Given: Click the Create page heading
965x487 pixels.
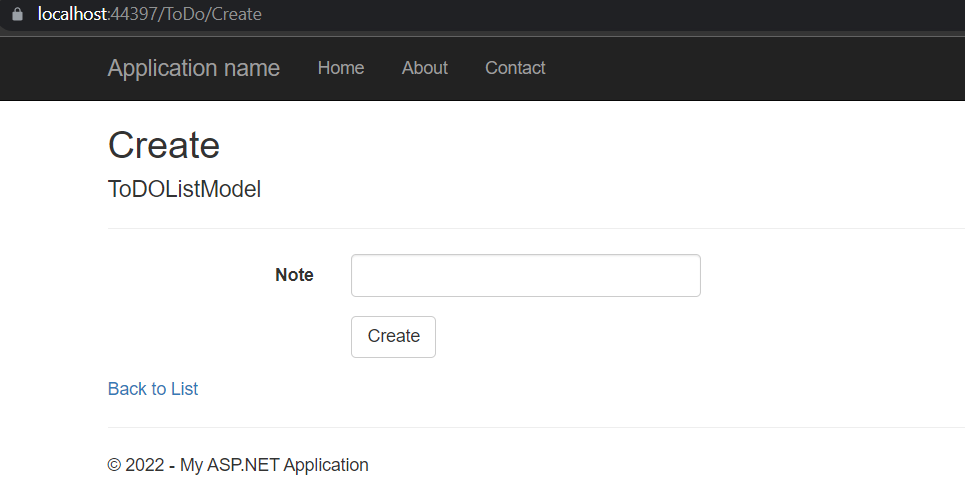Looking at the screenshot, I should [x=164, y=145].
